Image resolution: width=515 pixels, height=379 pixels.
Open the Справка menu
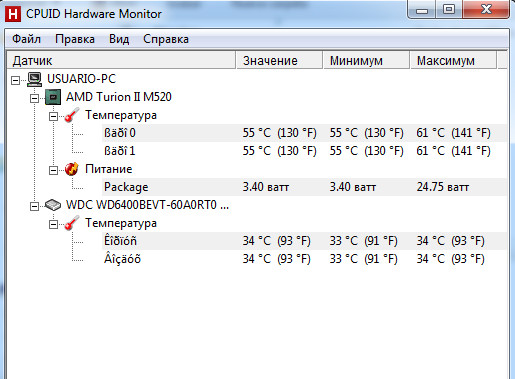166,39
